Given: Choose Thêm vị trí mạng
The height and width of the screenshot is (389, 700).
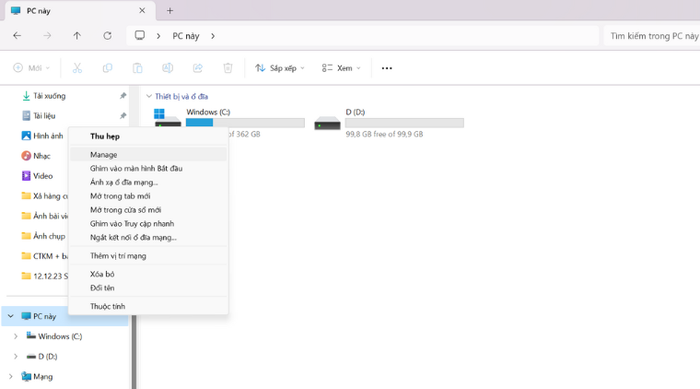Looking at the screenshot, I should point(148,256).
